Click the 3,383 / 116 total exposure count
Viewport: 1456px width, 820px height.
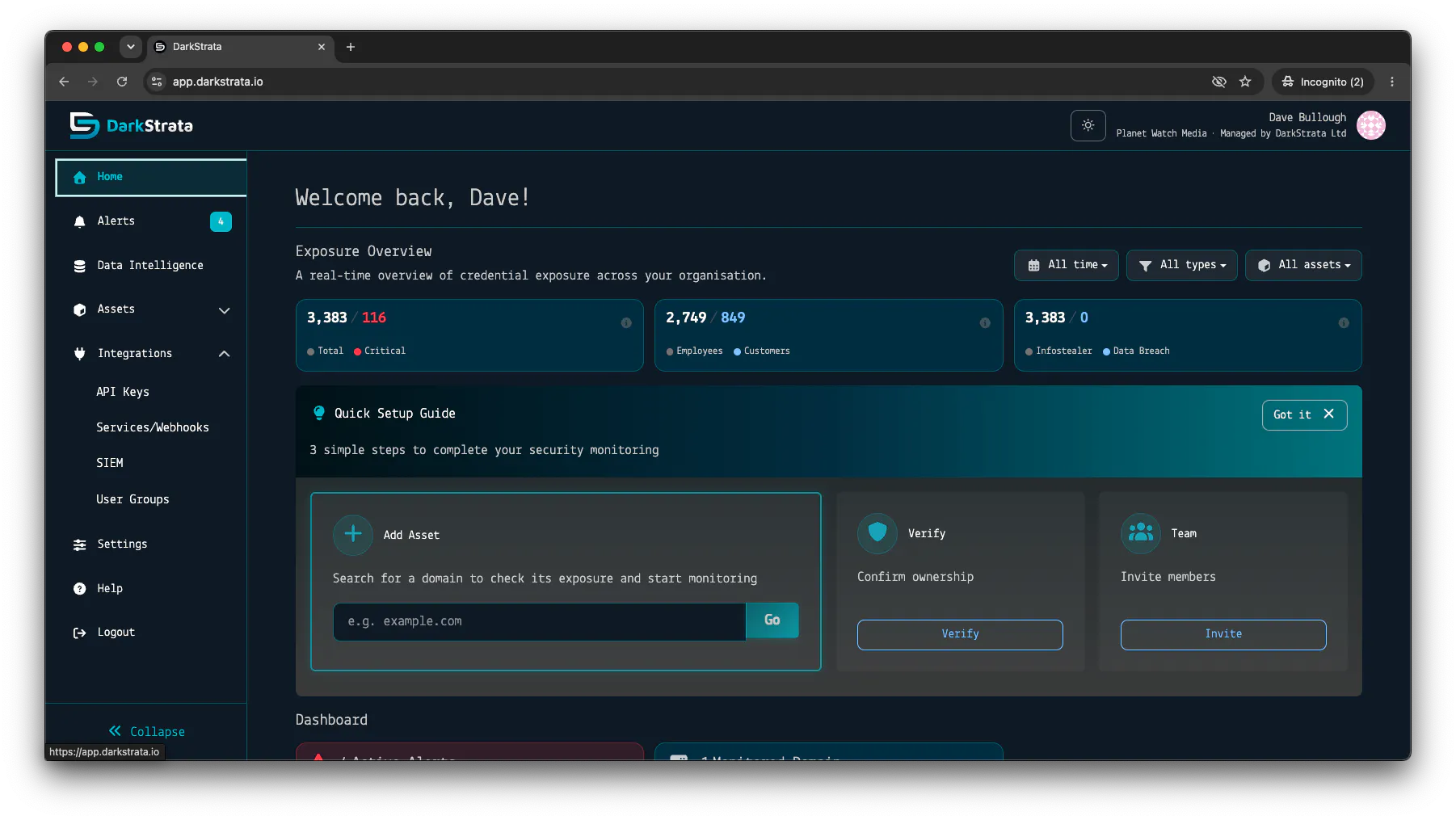pyautogui.click(x=347, y=318)
